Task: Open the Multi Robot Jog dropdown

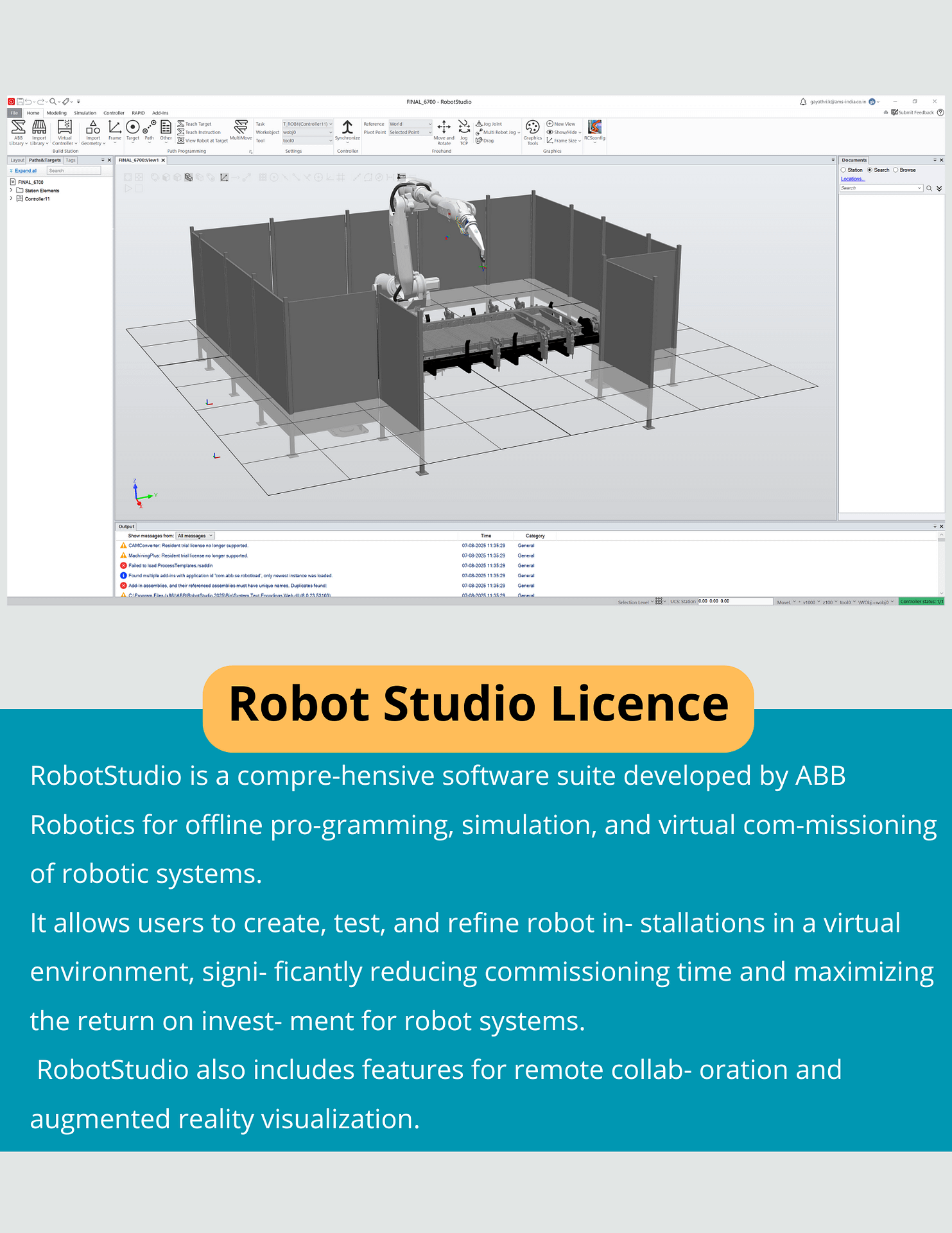Action: pos(498,132)
